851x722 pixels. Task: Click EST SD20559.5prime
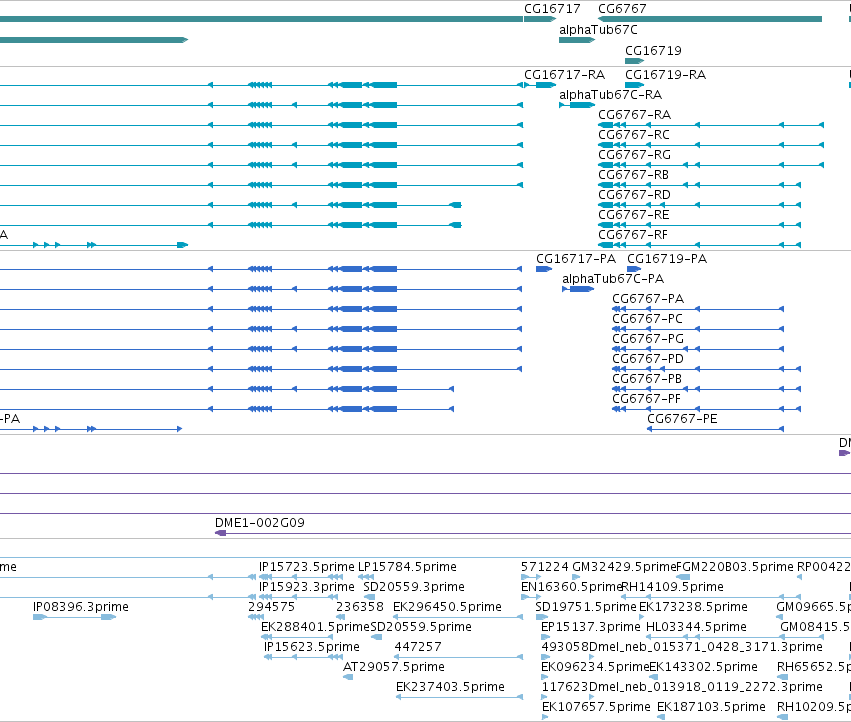421,627
